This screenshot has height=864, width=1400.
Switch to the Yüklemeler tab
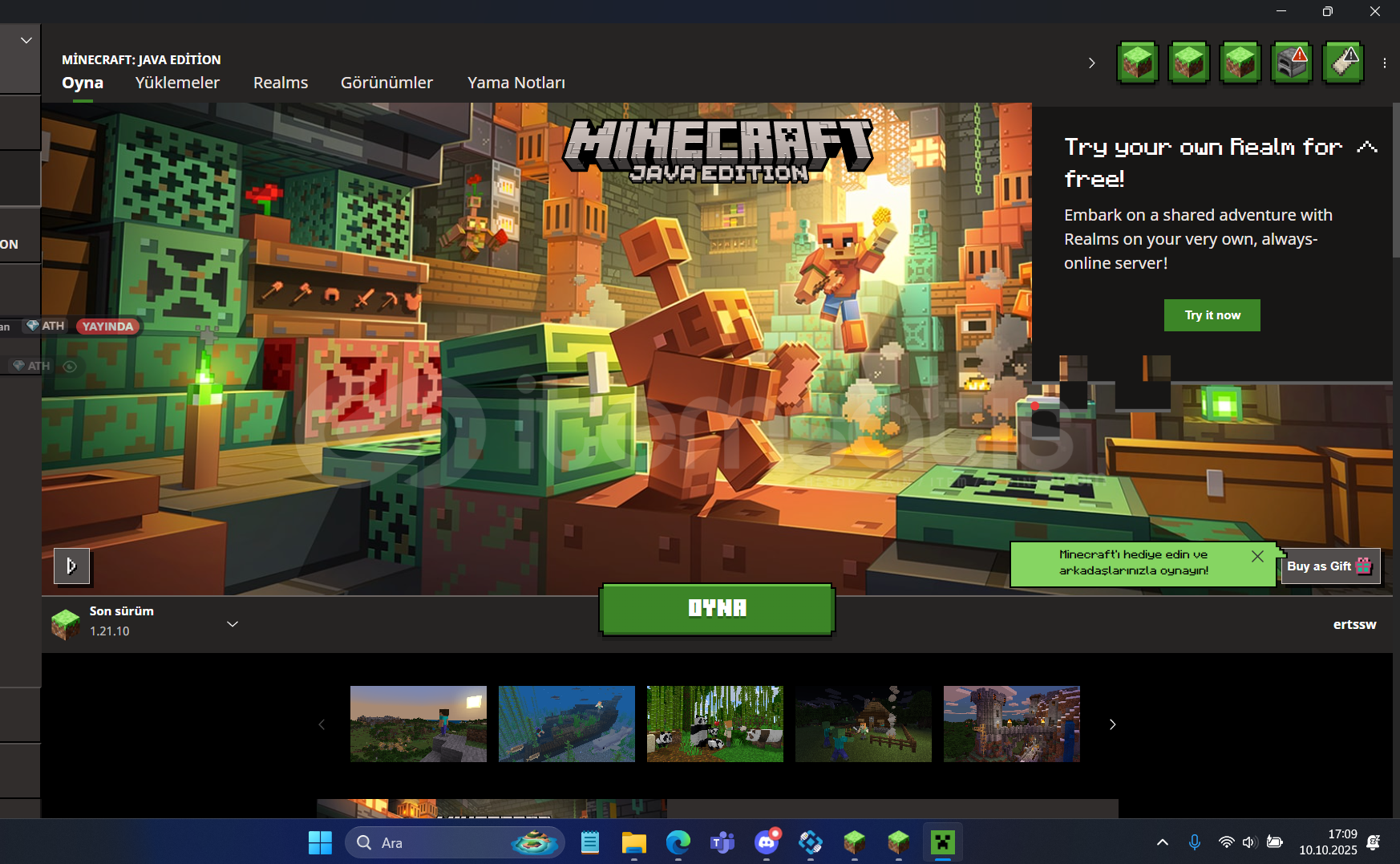pos(177,83)
